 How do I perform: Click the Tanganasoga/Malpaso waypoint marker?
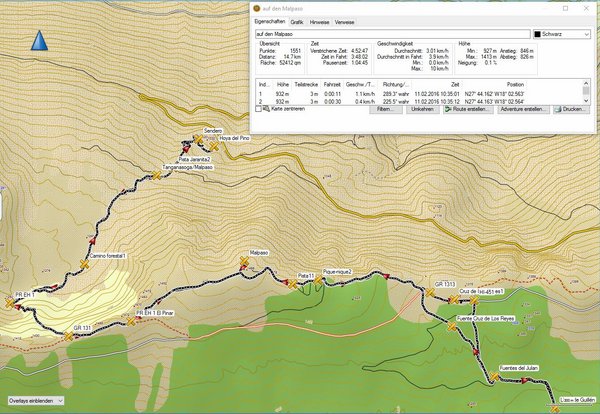[x=156, y=175]
